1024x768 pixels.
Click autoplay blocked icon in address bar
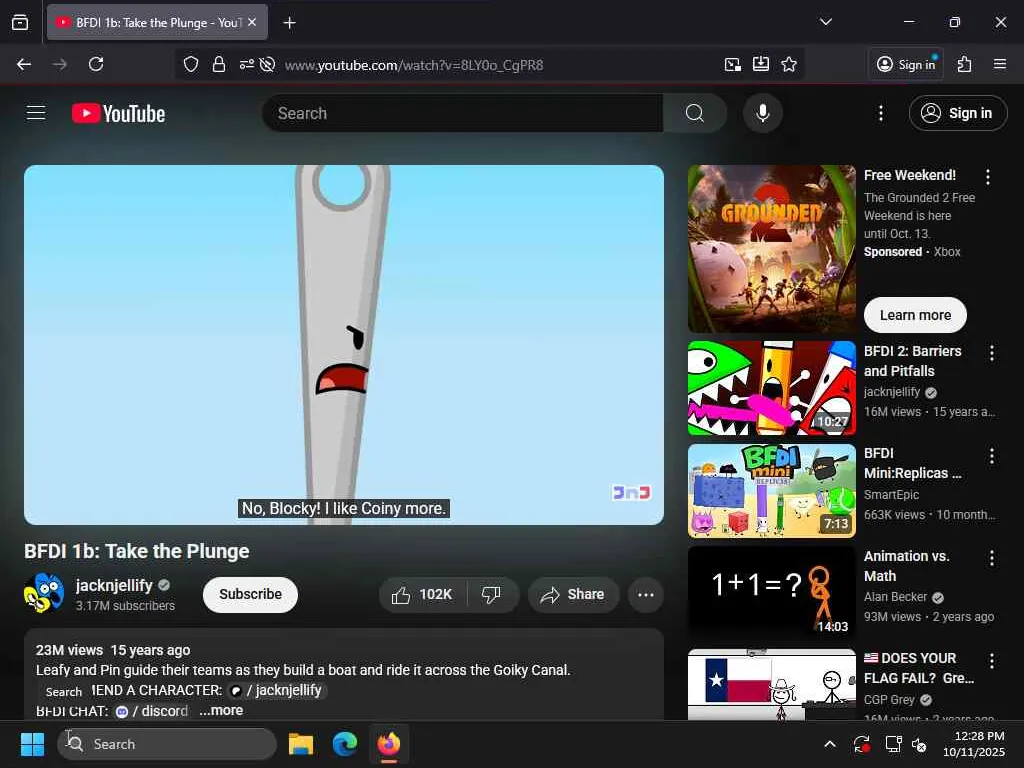(x=267, y=64)
